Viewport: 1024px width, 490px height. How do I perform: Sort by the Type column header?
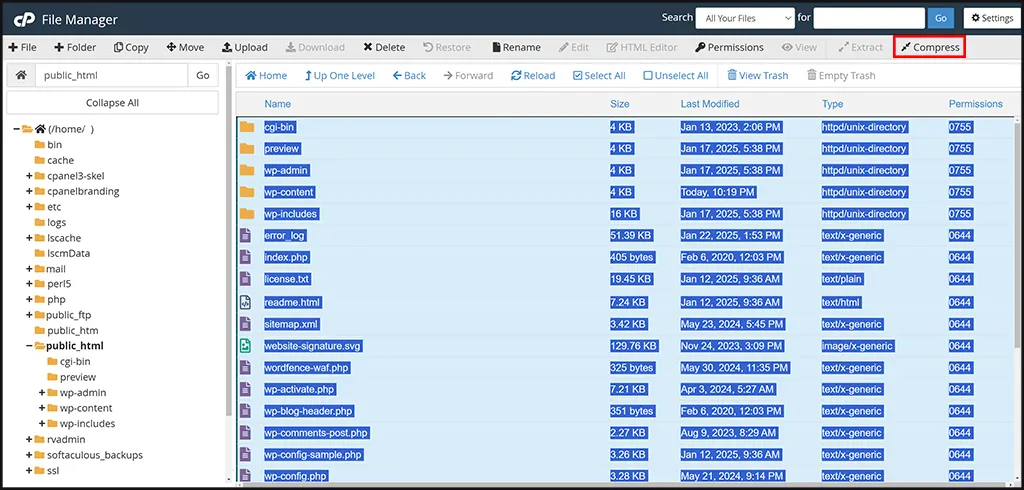[x=833, y=104]
